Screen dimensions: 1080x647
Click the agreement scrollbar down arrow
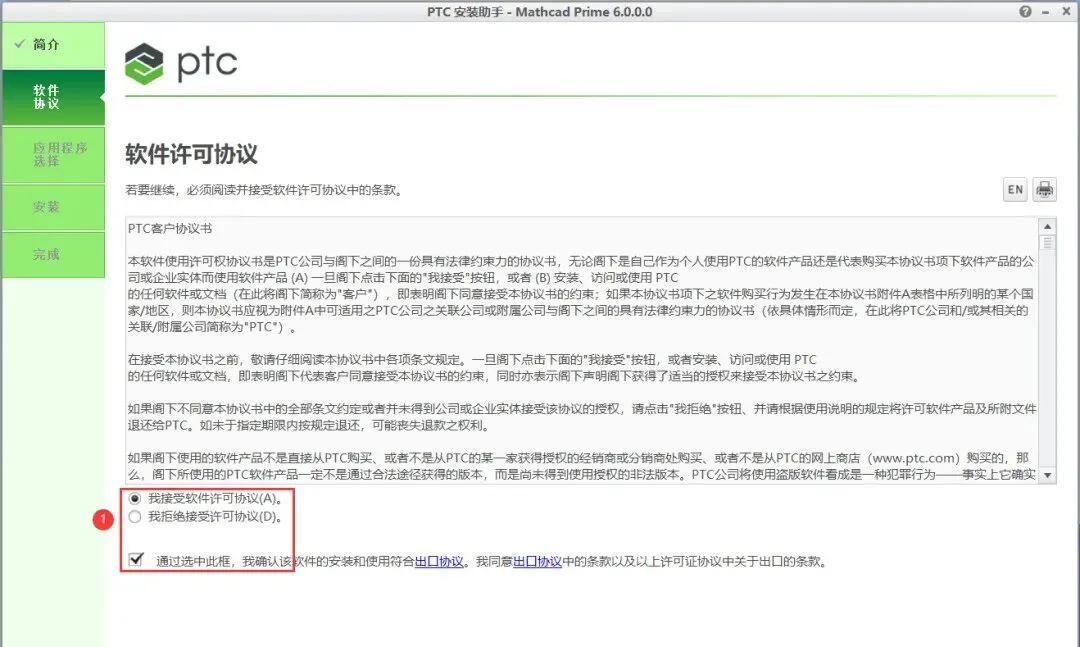pyautogui.click(x=1048, y=475)
